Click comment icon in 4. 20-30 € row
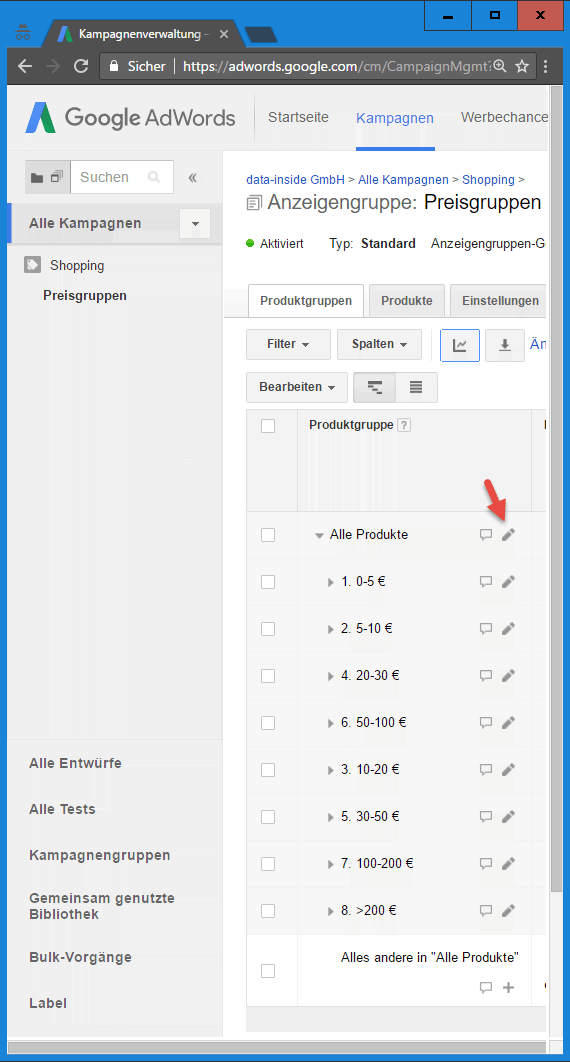570x1062 pixels. tap(485, 675)
